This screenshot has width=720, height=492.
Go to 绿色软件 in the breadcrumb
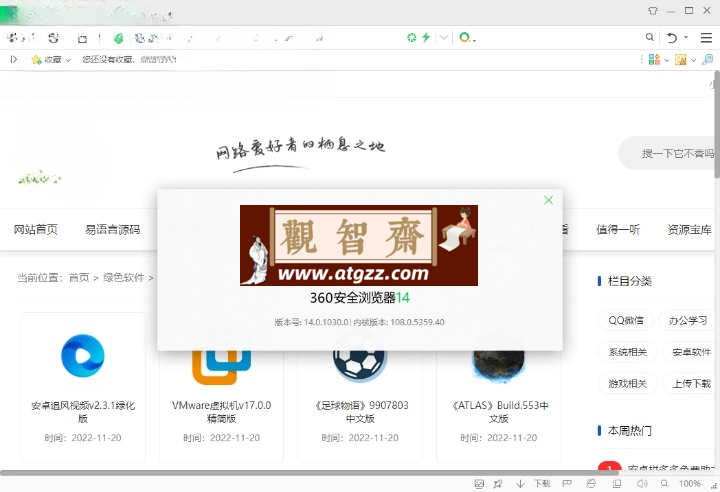point(124,277)
